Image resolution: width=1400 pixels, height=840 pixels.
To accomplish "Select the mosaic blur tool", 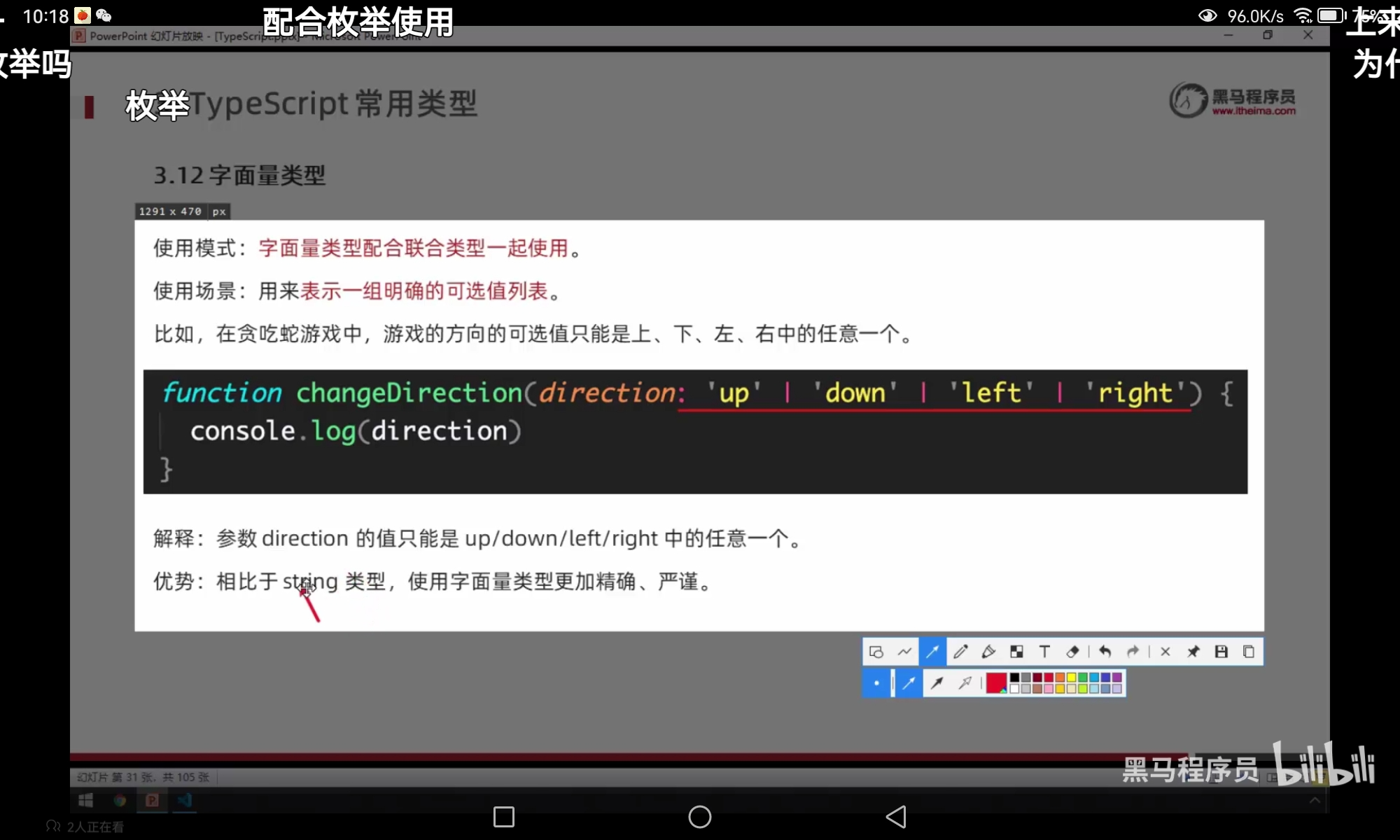I will coord(1016,652).
